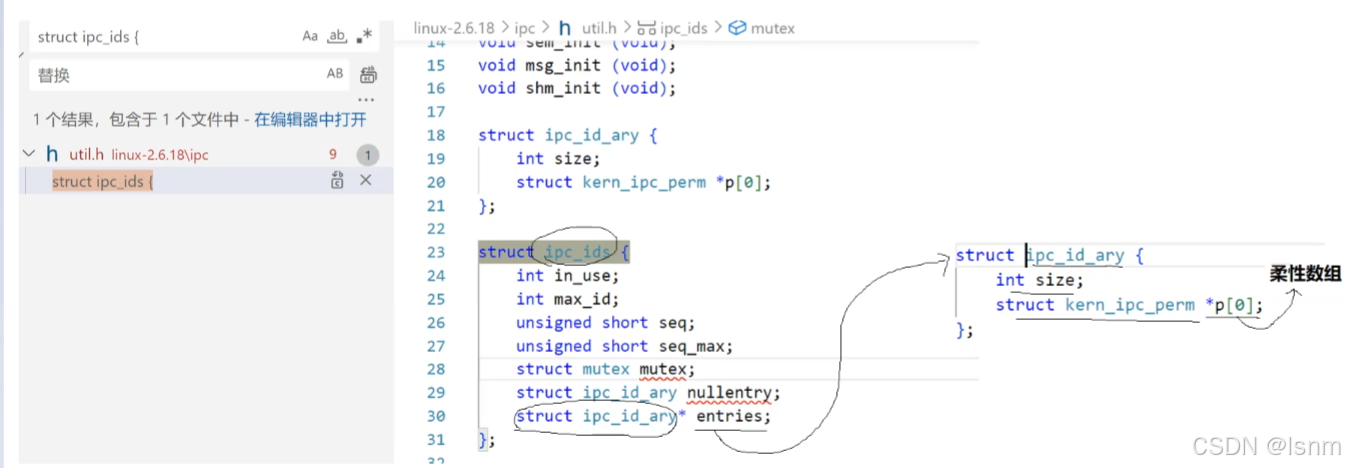Click code line void shm_init (void);

[577, 88]
